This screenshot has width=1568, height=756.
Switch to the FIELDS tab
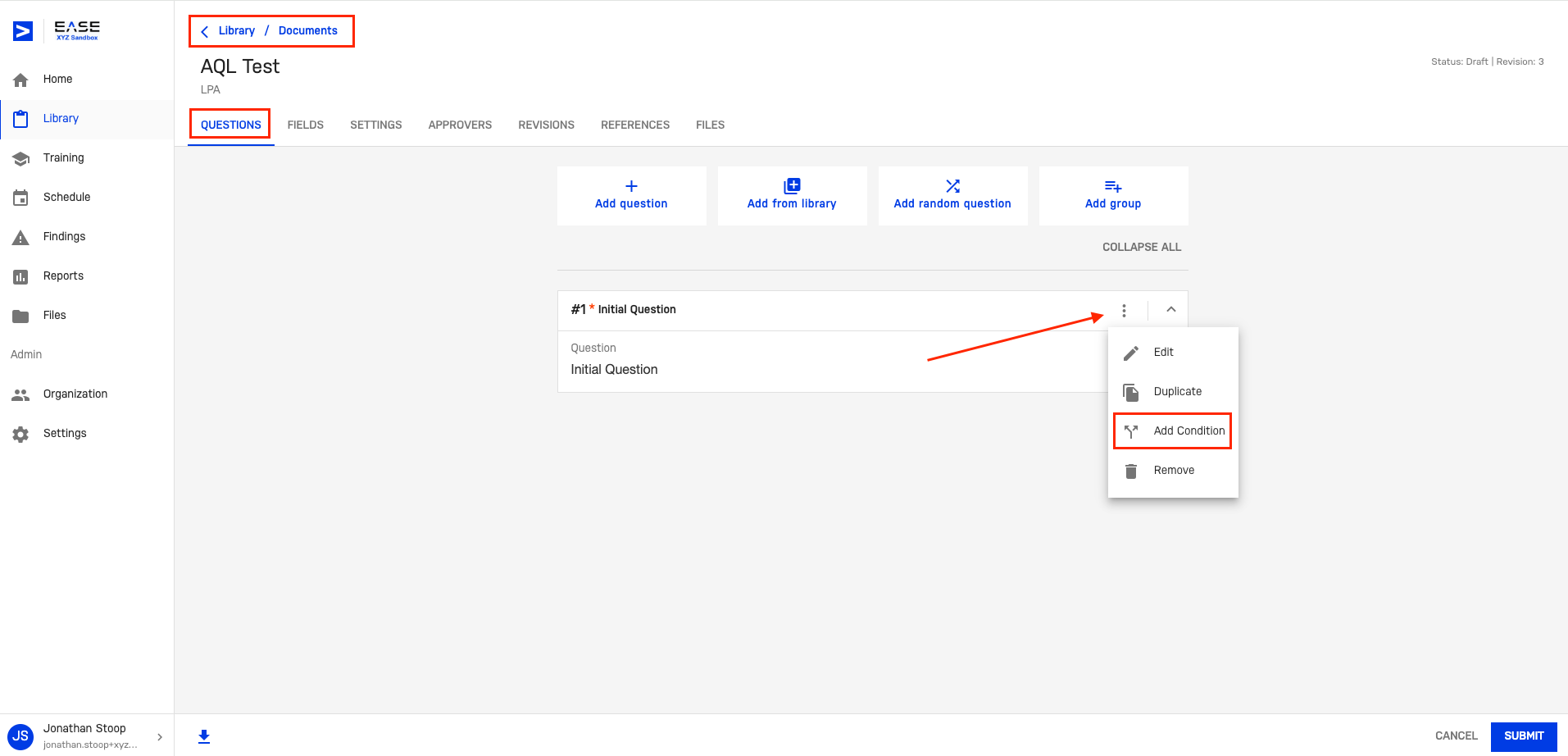(x=306, y=125)
